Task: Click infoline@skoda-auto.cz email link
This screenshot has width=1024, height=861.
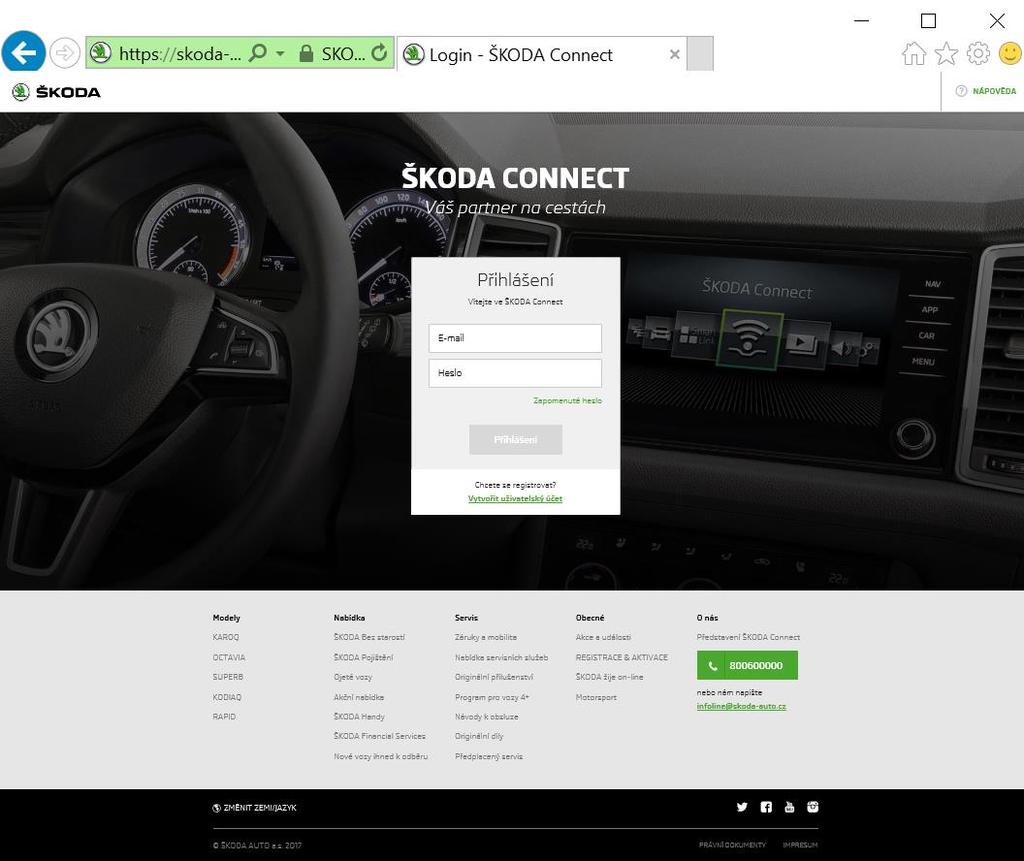Action: pyautogui.click(x=741, y=706)
